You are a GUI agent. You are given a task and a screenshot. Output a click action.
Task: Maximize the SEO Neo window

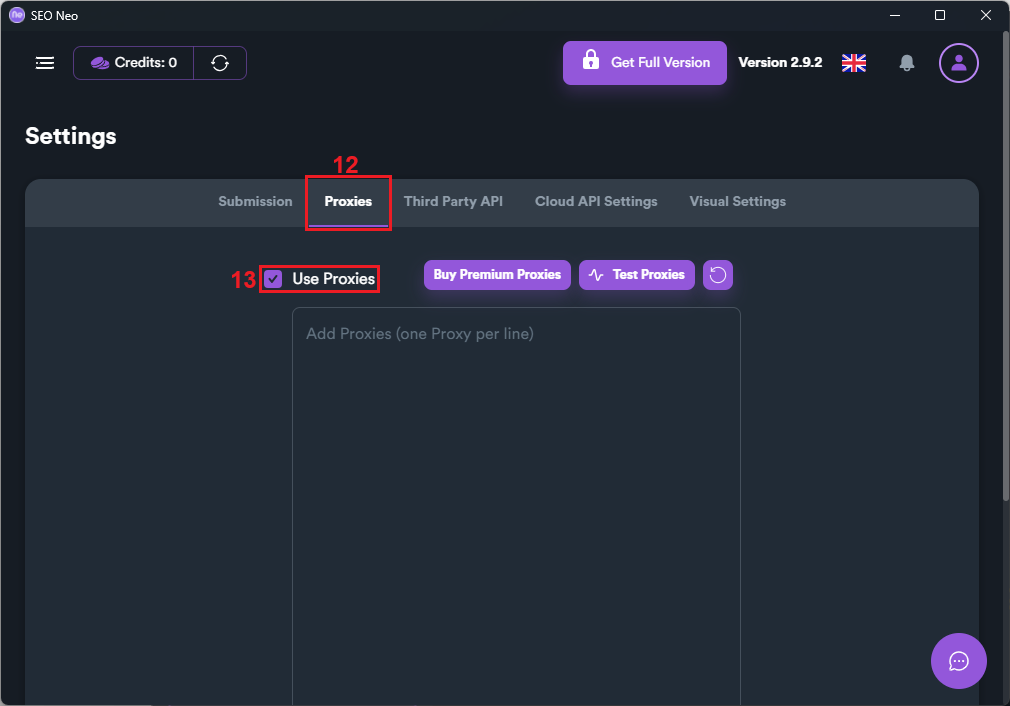coord(940,15)
